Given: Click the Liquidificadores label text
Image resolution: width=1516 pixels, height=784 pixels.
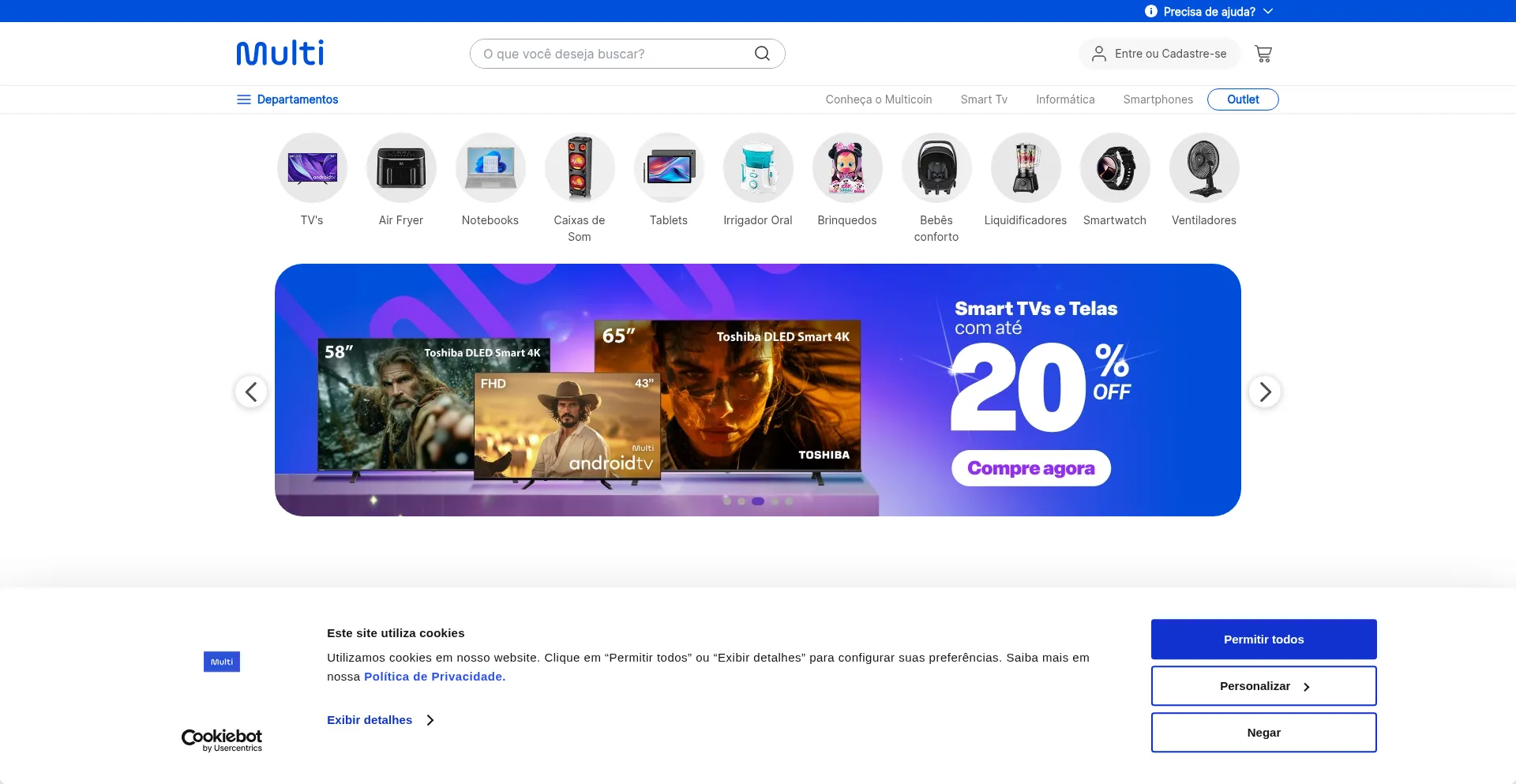Looking at the screenshot, I should pyautogui.click(x=1026, y=220).
